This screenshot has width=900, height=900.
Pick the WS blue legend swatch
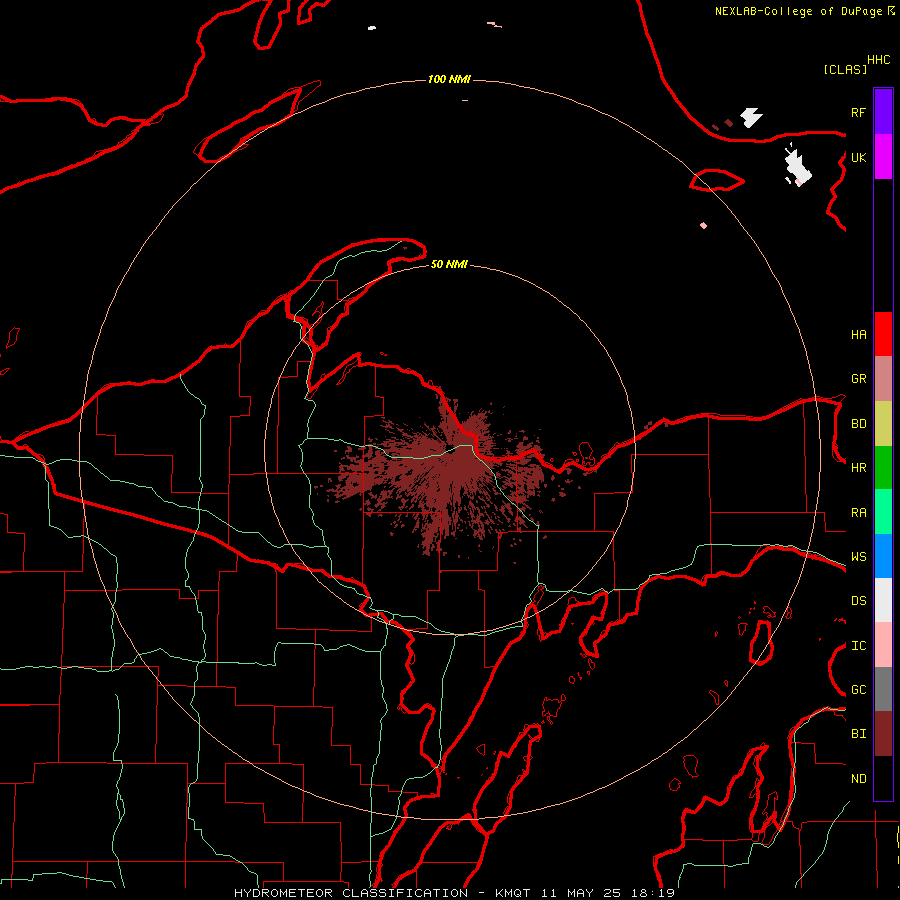click(883, 556)
